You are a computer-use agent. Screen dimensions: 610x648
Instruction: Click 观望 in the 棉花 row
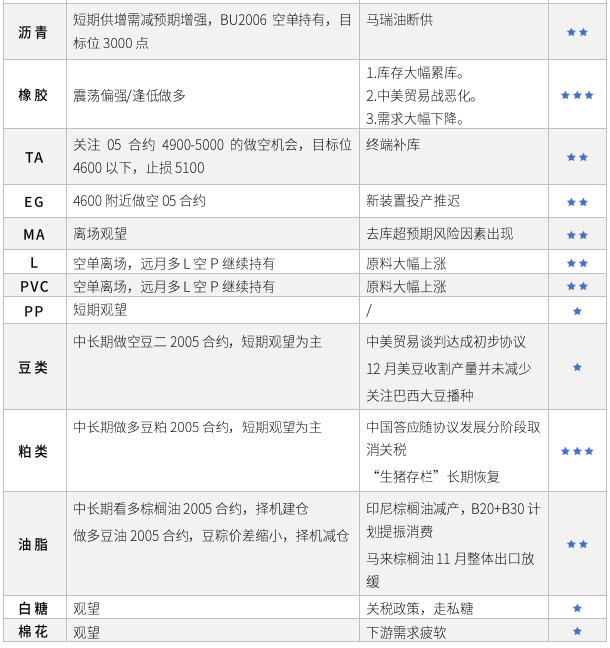(86, 632)
